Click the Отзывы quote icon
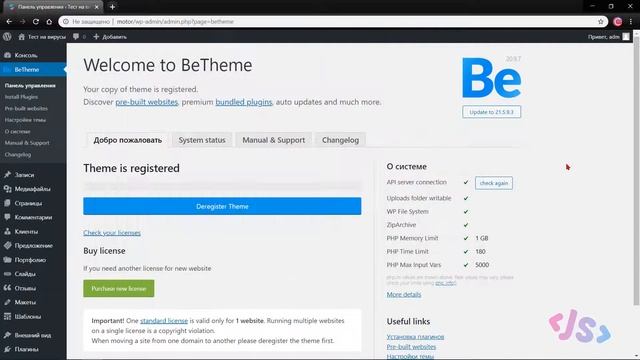The image size is (640, 360). [7, 288]
